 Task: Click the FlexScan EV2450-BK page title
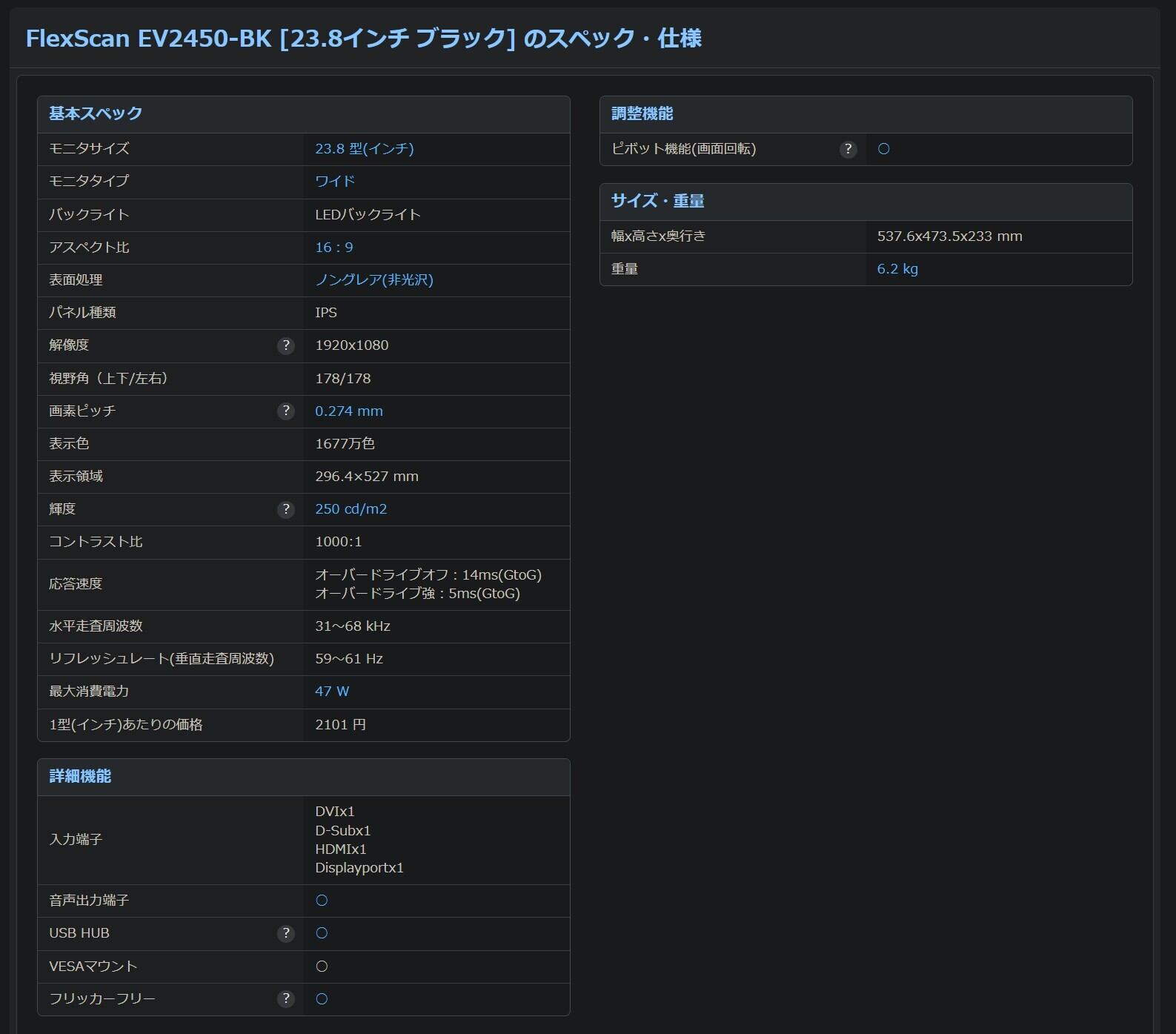click(x=364, y=38)
